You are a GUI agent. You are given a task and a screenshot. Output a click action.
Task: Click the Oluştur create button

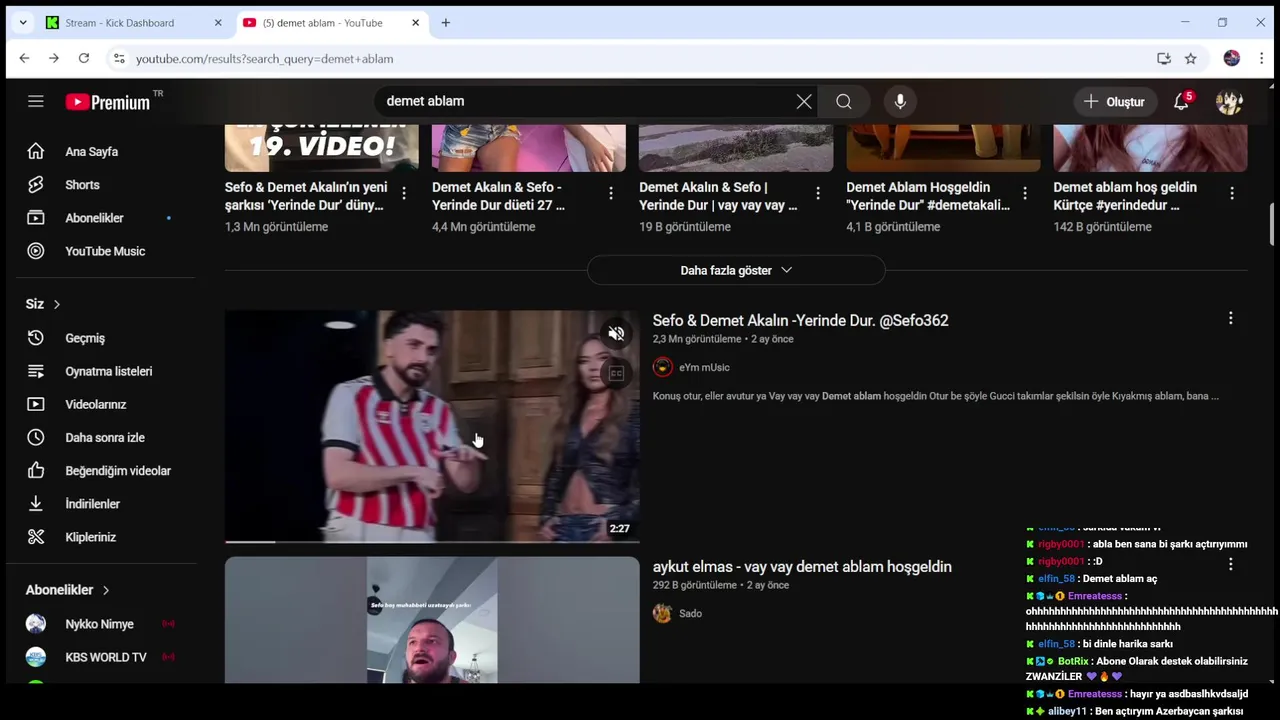(x=1115, y=101)
